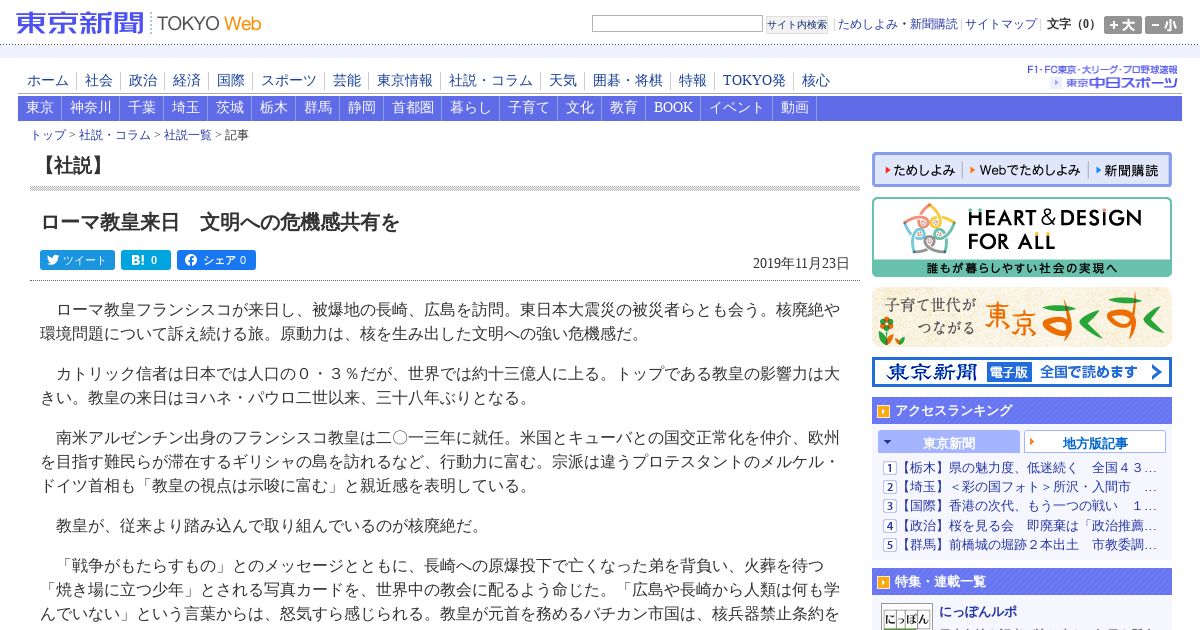Viewport: 1200px width, 630px height.
Task: Open BOOK in blue bar
Action: tap(673, 108)
